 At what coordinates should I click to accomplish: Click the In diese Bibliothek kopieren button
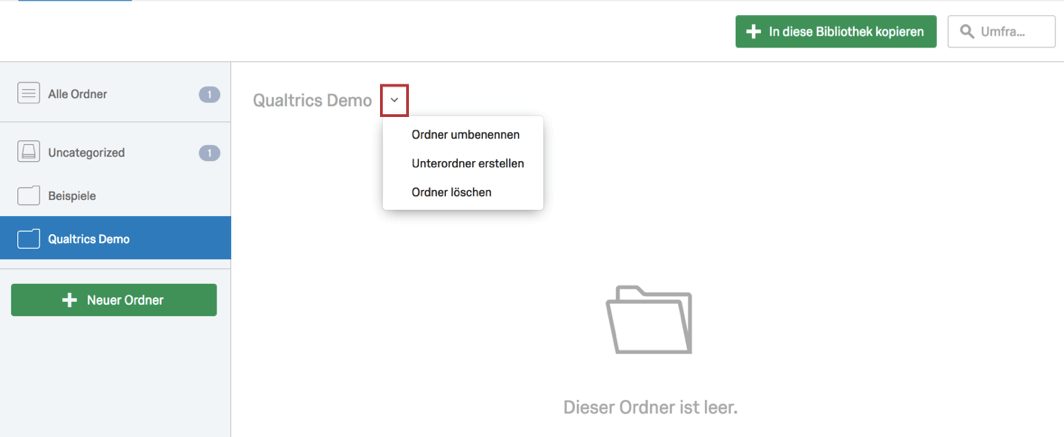pyautogui.click(x=835, y=32)
